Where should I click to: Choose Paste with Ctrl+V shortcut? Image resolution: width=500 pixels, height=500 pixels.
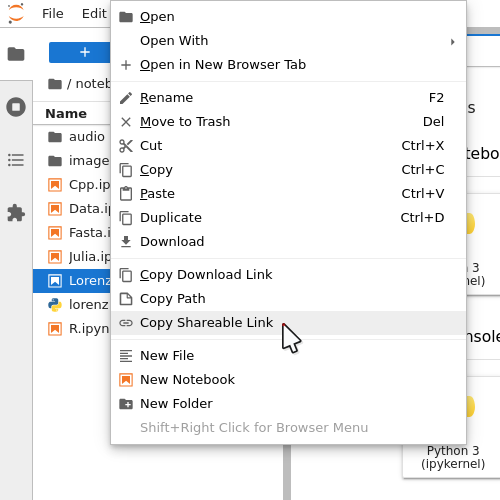288,194
